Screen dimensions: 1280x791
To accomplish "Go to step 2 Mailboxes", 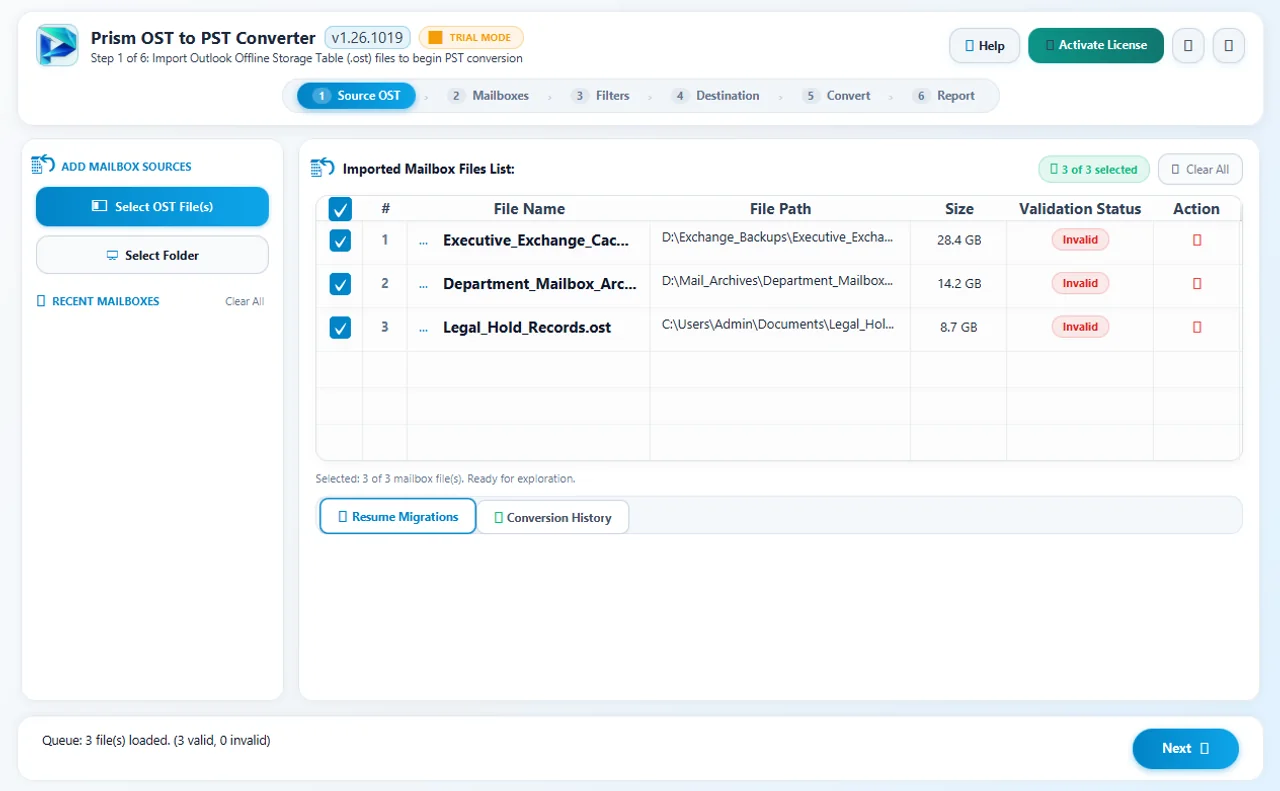I will pyautogui.click(x=488, y=96).
